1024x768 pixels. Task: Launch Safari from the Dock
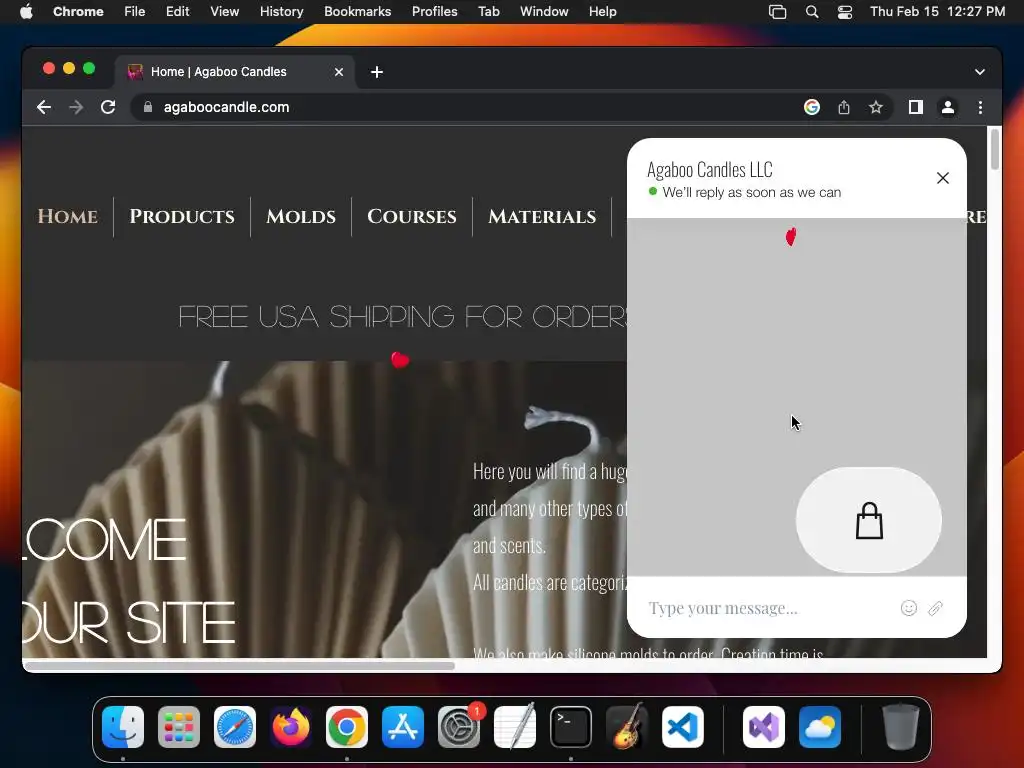click(x=235, y=727)
